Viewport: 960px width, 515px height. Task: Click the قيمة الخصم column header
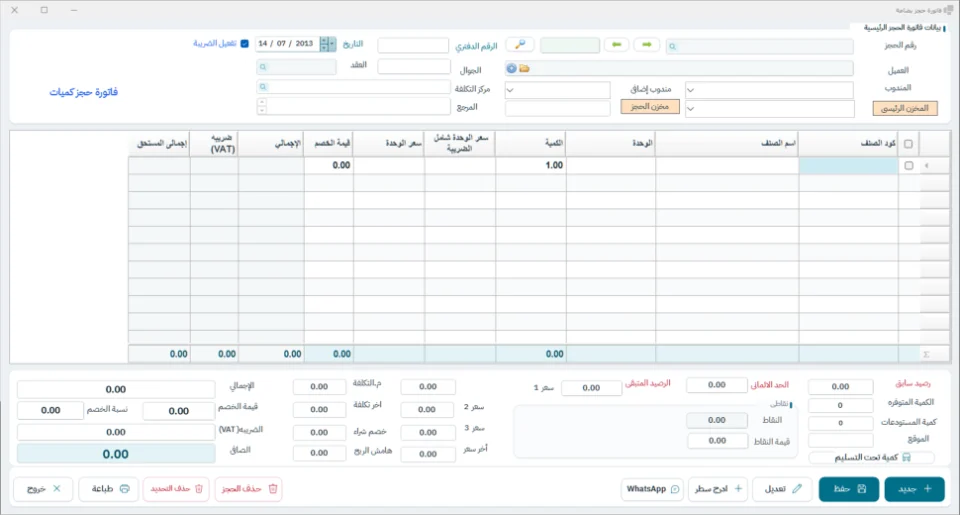pyautogui.click(x=329, y=143)
